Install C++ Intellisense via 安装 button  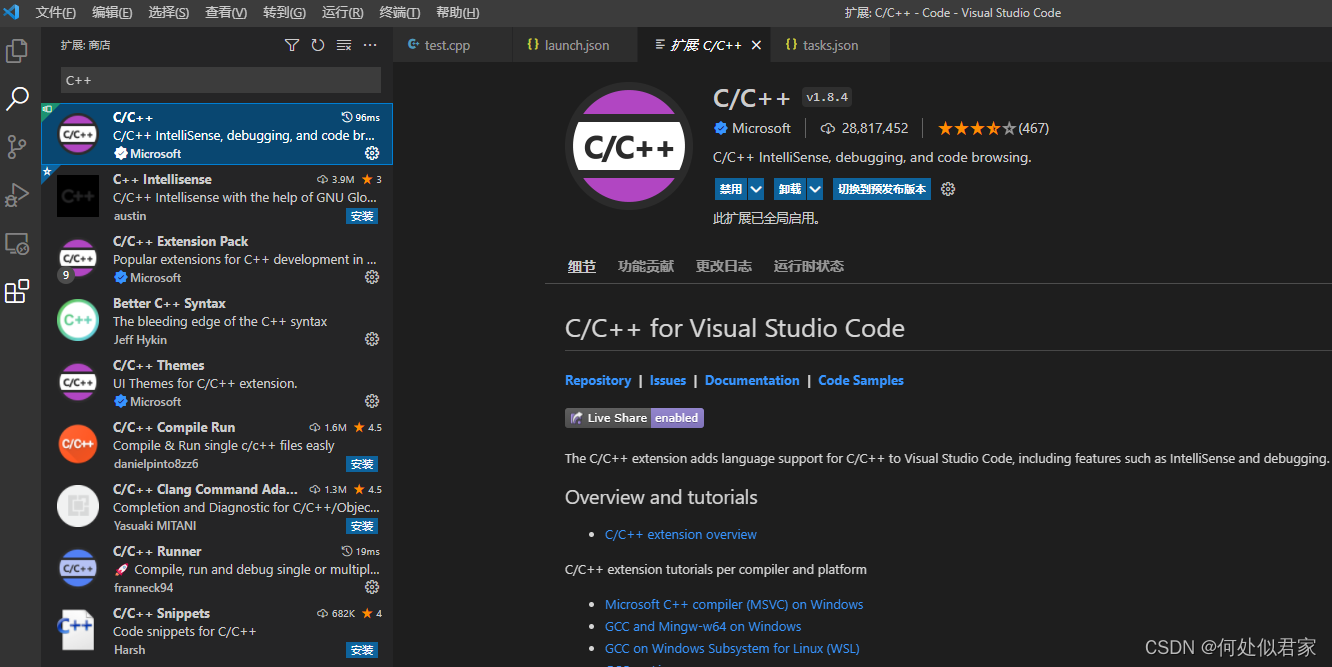click(362, 216)
